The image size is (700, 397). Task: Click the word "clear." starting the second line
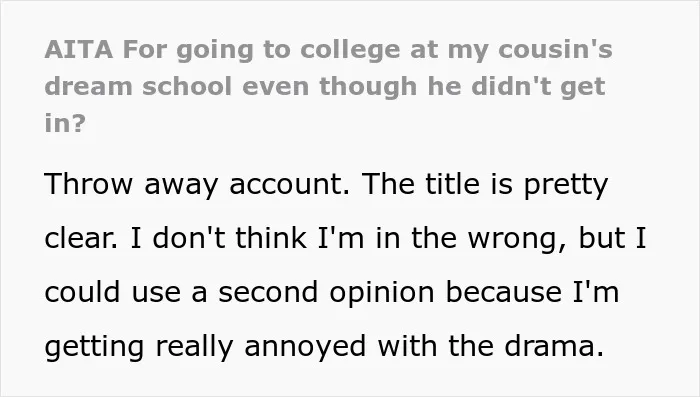pos(82,238)
